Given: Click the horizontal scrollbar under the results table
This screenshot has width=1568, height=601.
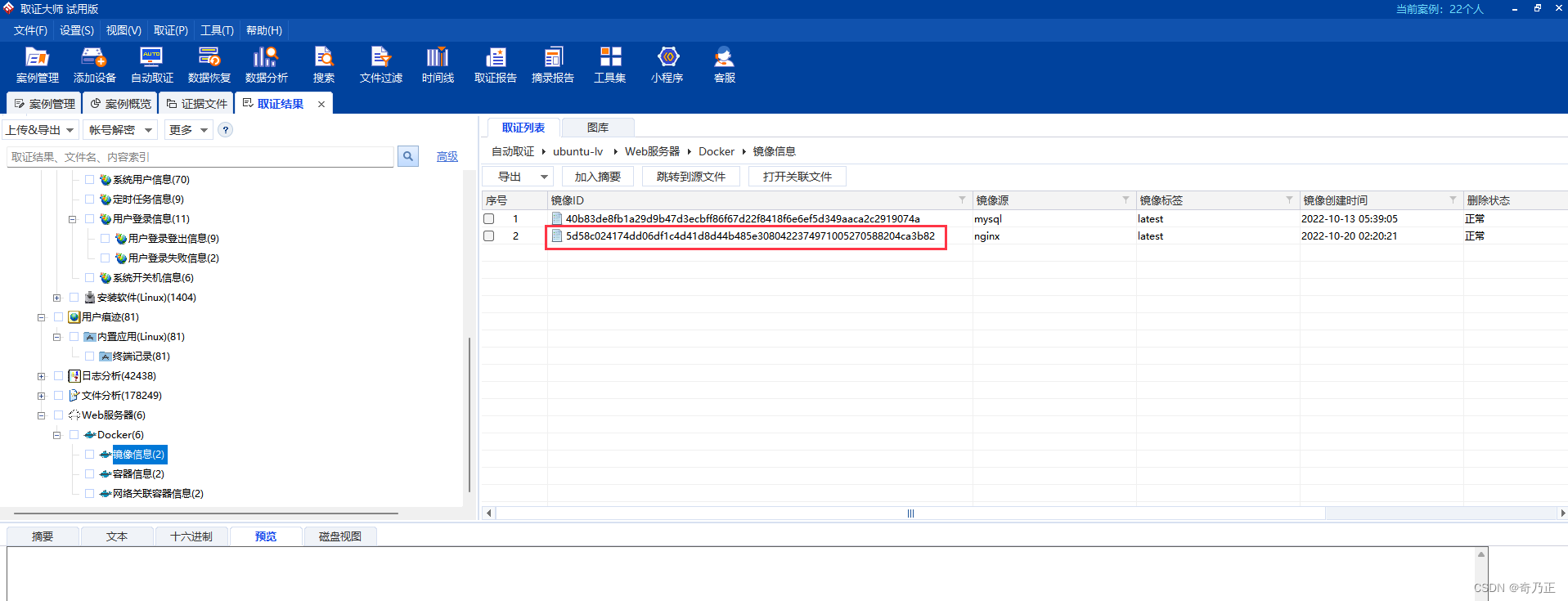Looking at the screenshot, I should point(910,514).
